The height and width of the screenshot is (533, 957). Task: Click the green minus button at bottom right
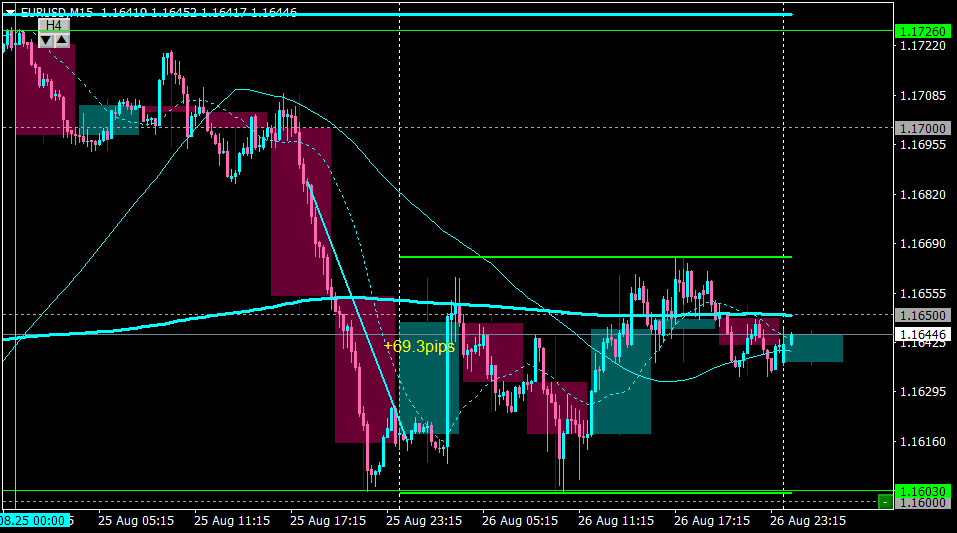885,502
